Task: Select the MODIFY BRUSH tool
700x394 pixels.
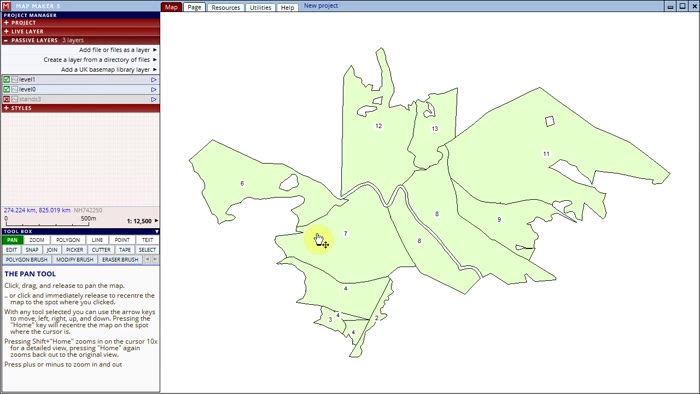Action: tap(75, 260)
